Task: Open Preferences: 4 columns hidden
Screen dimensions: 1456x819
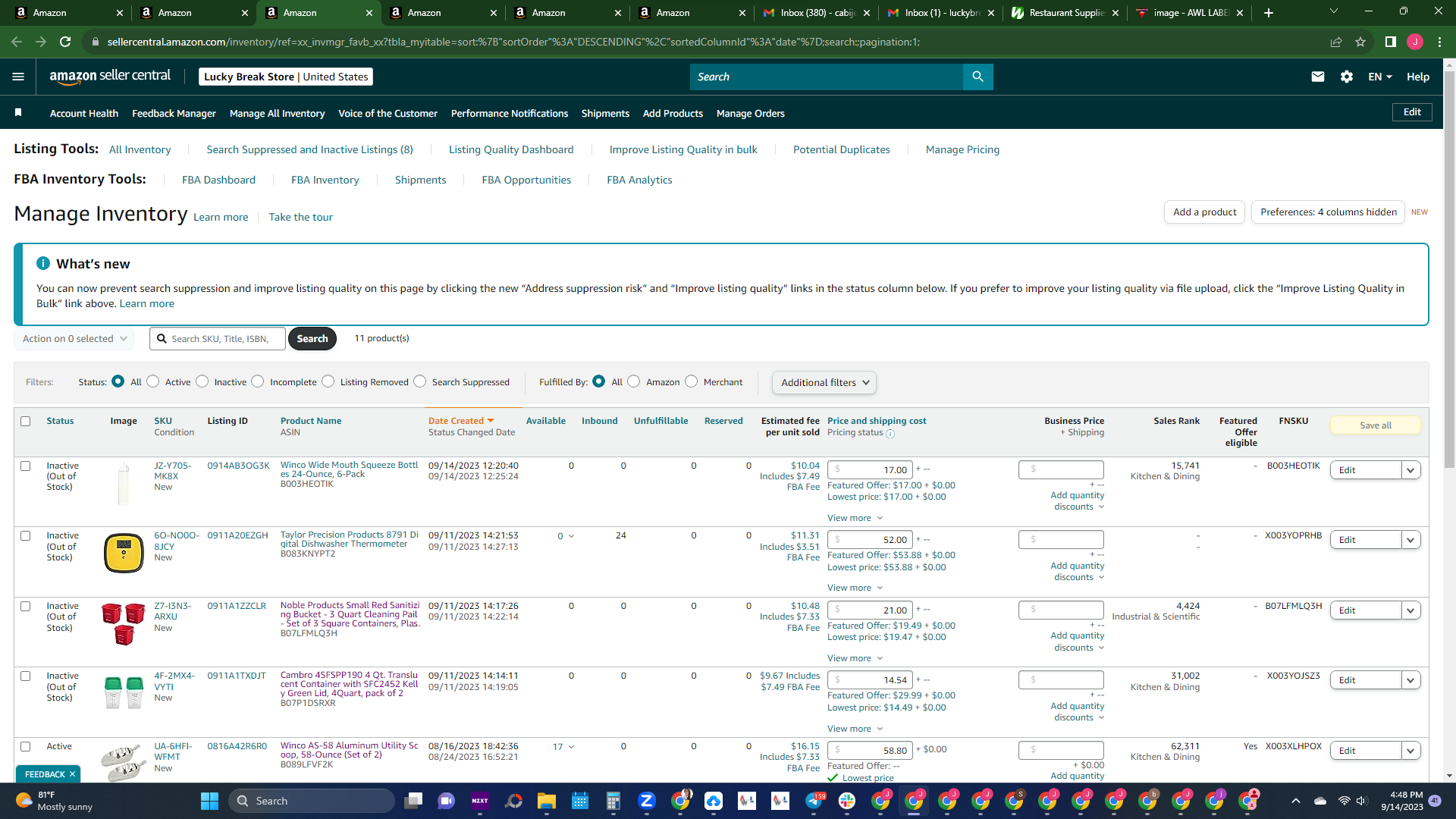Action: click(x=1329, y=212)
